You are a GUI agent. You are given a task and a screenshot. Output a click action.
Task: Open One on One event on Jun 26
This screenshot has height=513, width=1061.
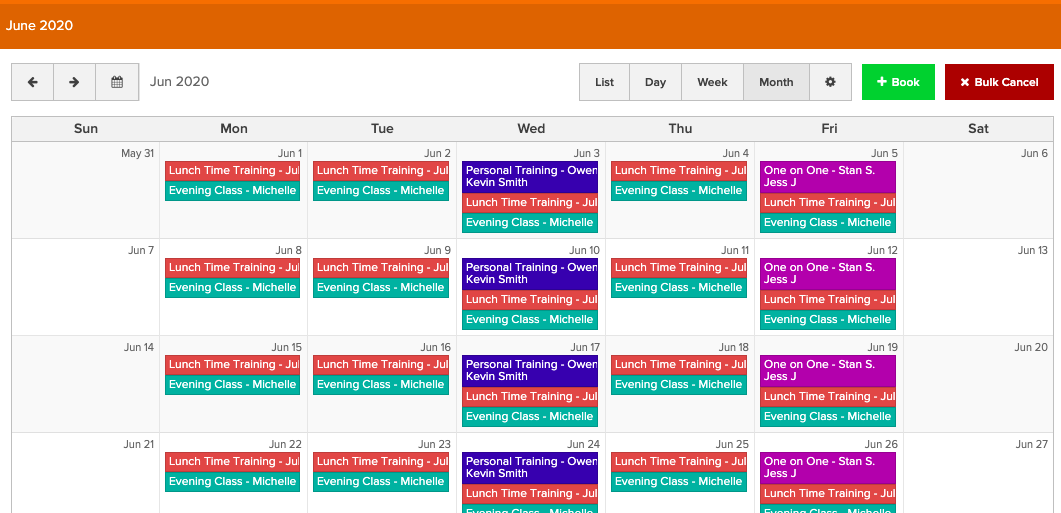click(827, 468)
